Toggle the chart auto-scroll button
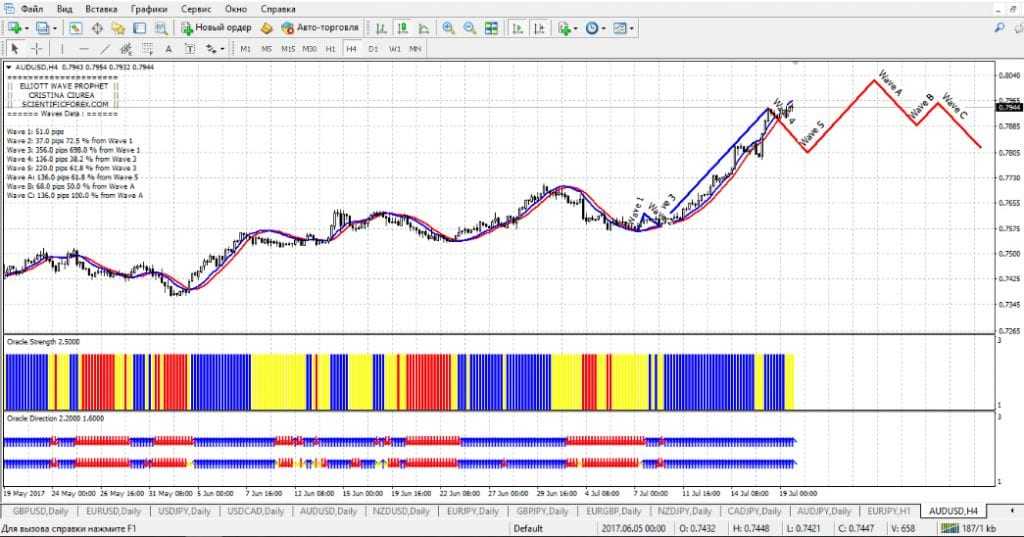1024x537 pixels. pyautogui.click(x=515, y=29)
